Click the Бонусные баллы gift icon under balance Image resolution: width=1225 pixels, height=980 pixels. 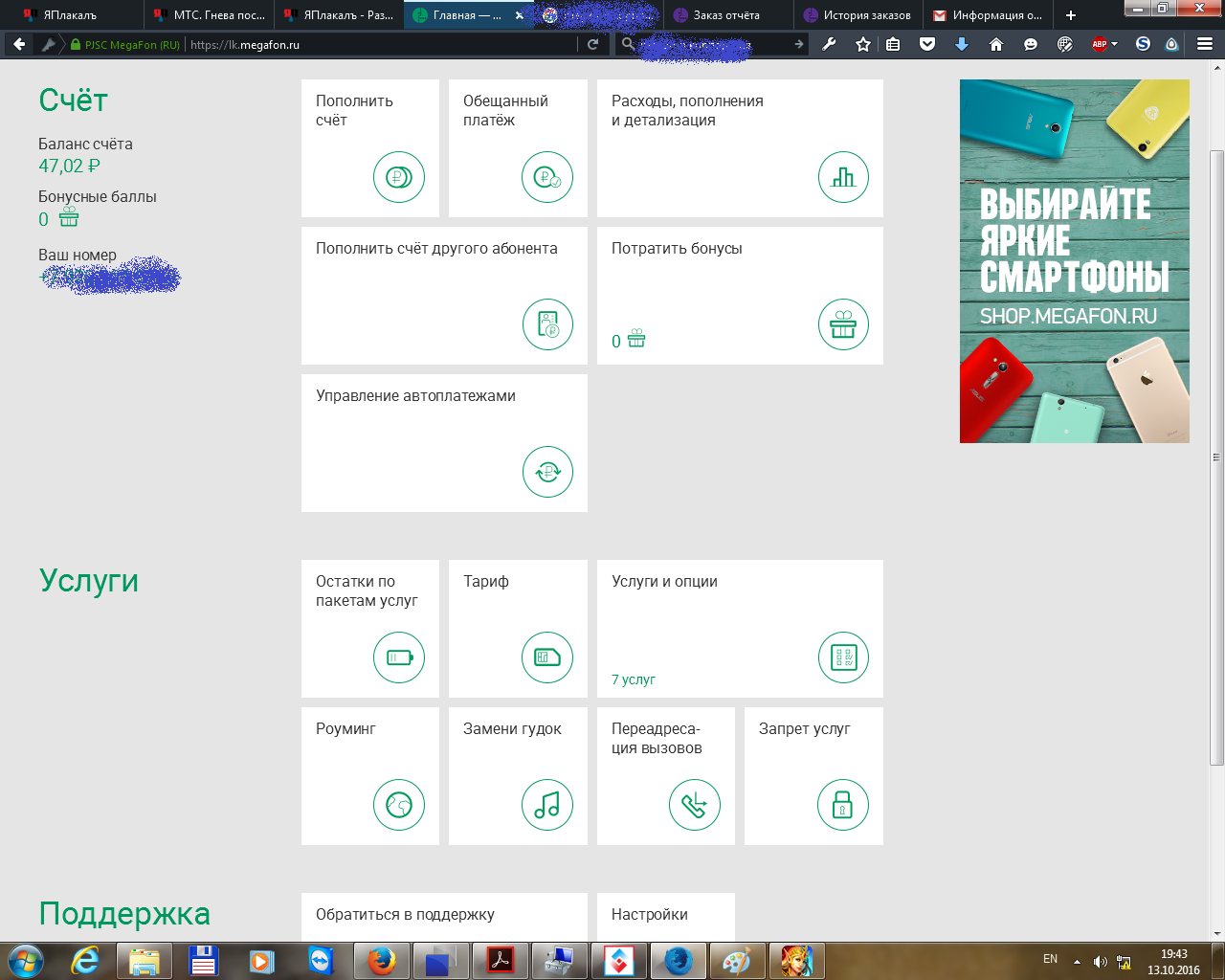(69, 218)
